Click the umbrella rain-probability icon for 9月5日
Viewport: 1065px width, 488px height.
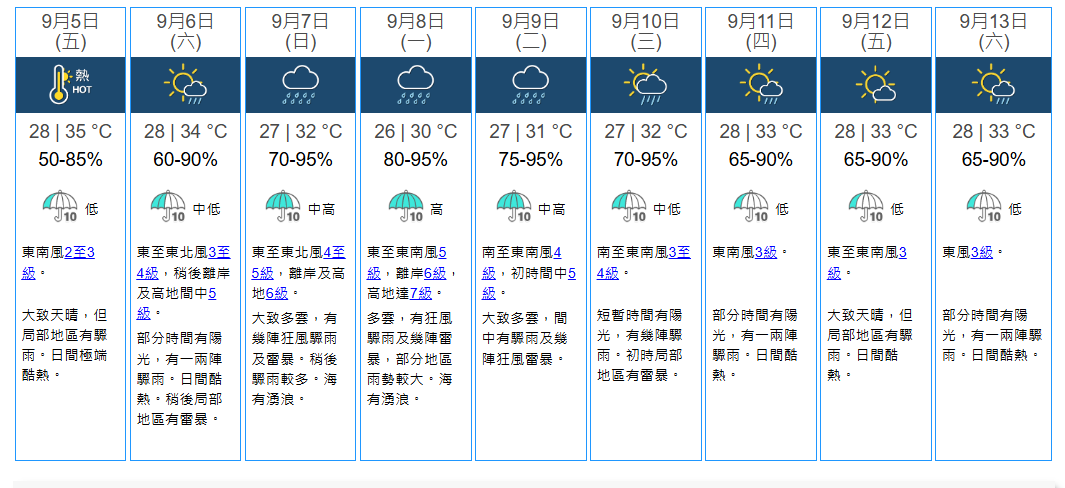pyautogui.click(x=60, y=207)
